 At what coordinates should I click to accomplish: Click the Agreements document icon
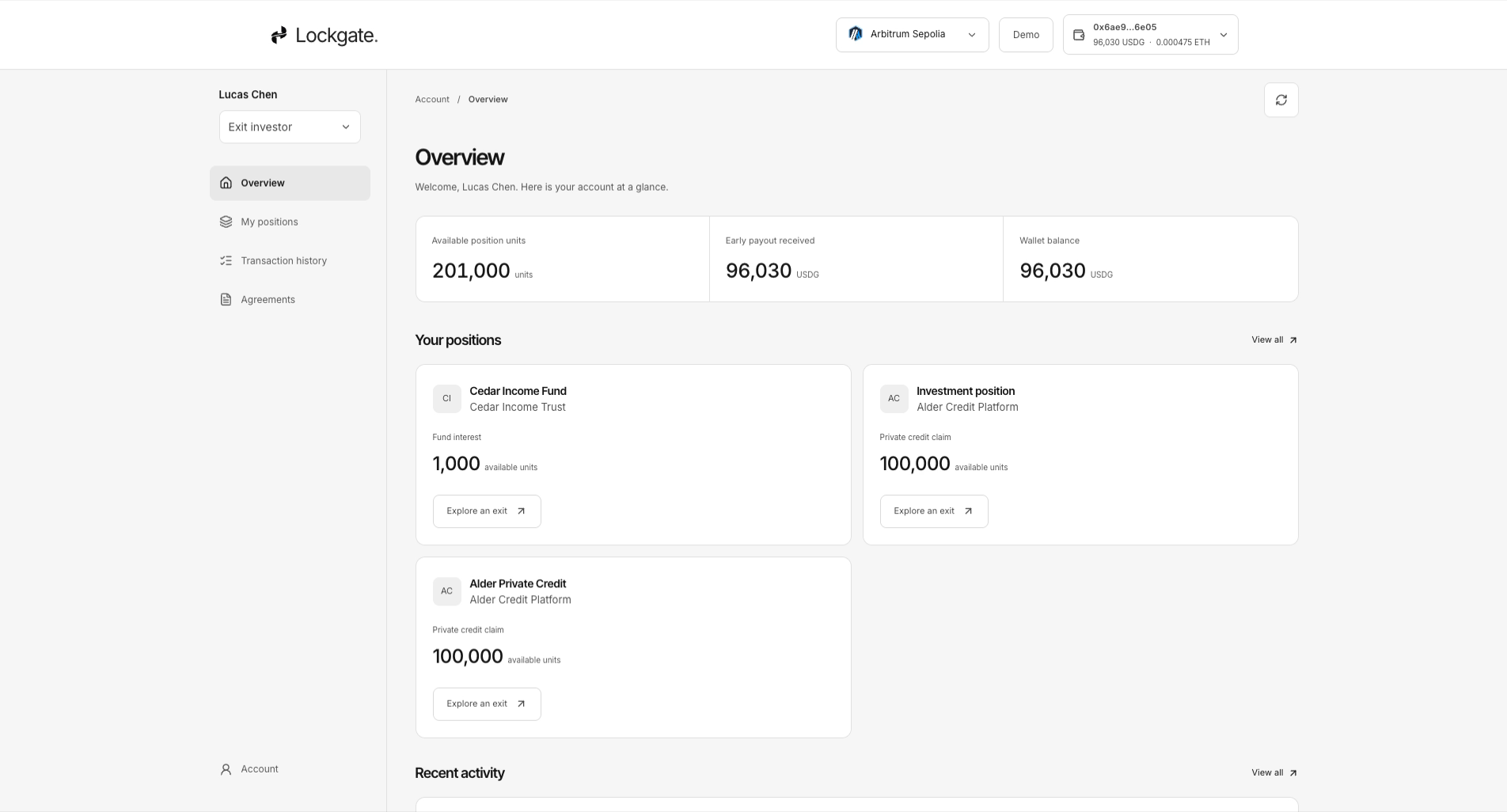(x=226, y=299)
